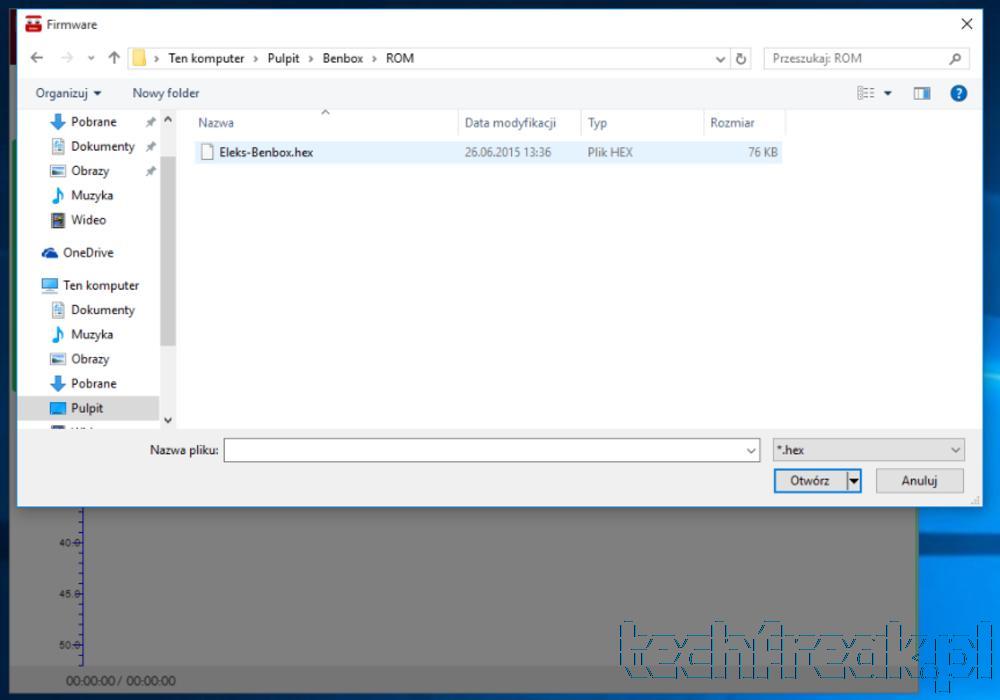
Task: Select Muzyka in quick access
Action: pyautogui.click(x=92, y=196)
